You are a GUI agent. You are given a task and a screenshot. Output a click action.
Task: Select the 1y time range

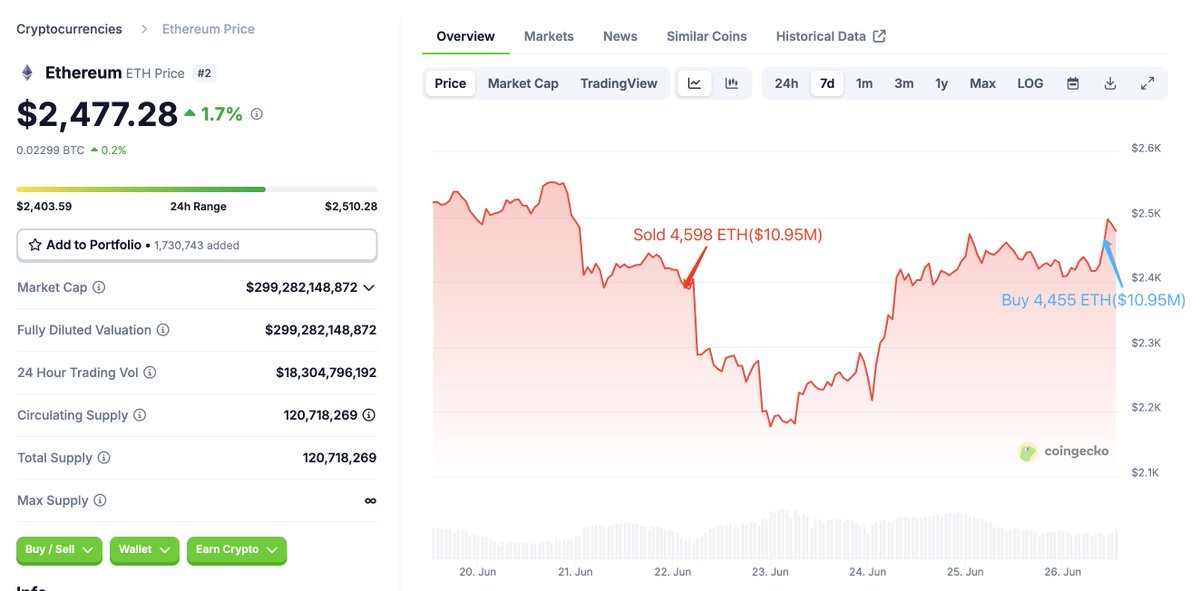coord(942,83)
